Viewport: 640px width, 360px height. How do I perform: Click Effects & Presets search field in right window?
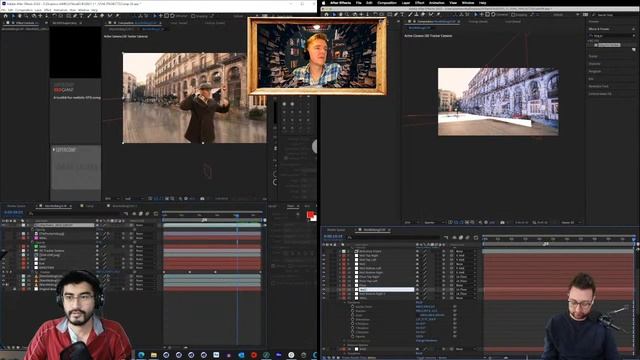(x=611, y=36)
